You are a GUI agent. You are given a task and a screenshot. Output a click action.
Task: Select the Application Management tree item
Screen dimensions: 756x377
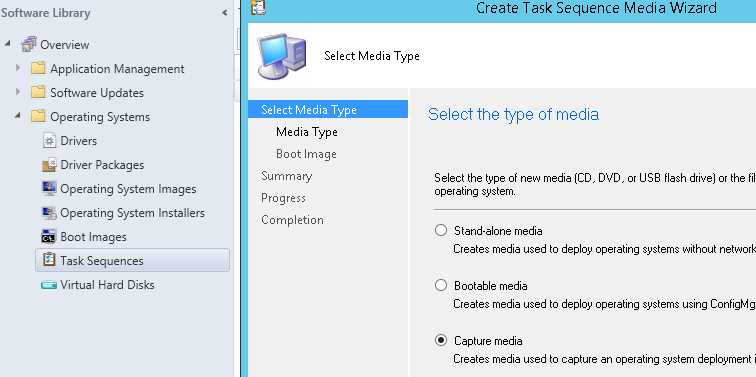pyautogui.click(x=117, y=69)
